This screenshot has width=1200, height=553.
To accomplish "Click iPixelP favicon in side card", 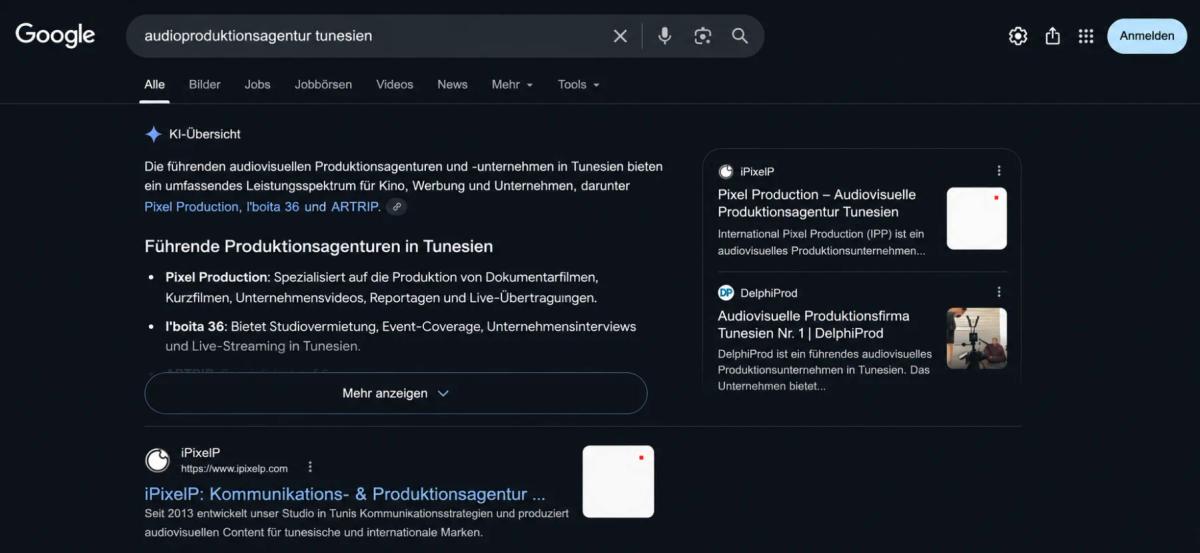I will [726, 171].
